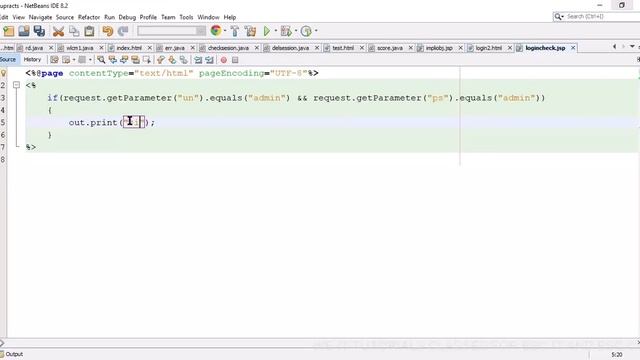Open the Profile Project dropdown arrow
This screenshot has height=360, width=640.
click(x=316, y=31)
